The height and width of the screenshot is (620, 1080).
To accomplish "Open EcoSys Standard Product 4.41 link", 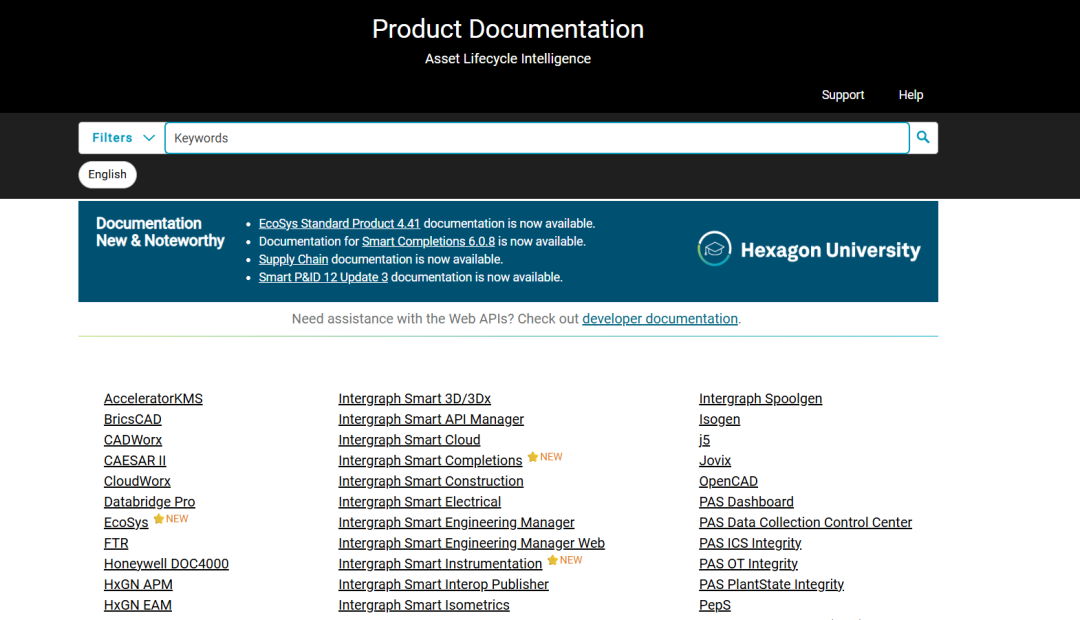I will (339, 223).
